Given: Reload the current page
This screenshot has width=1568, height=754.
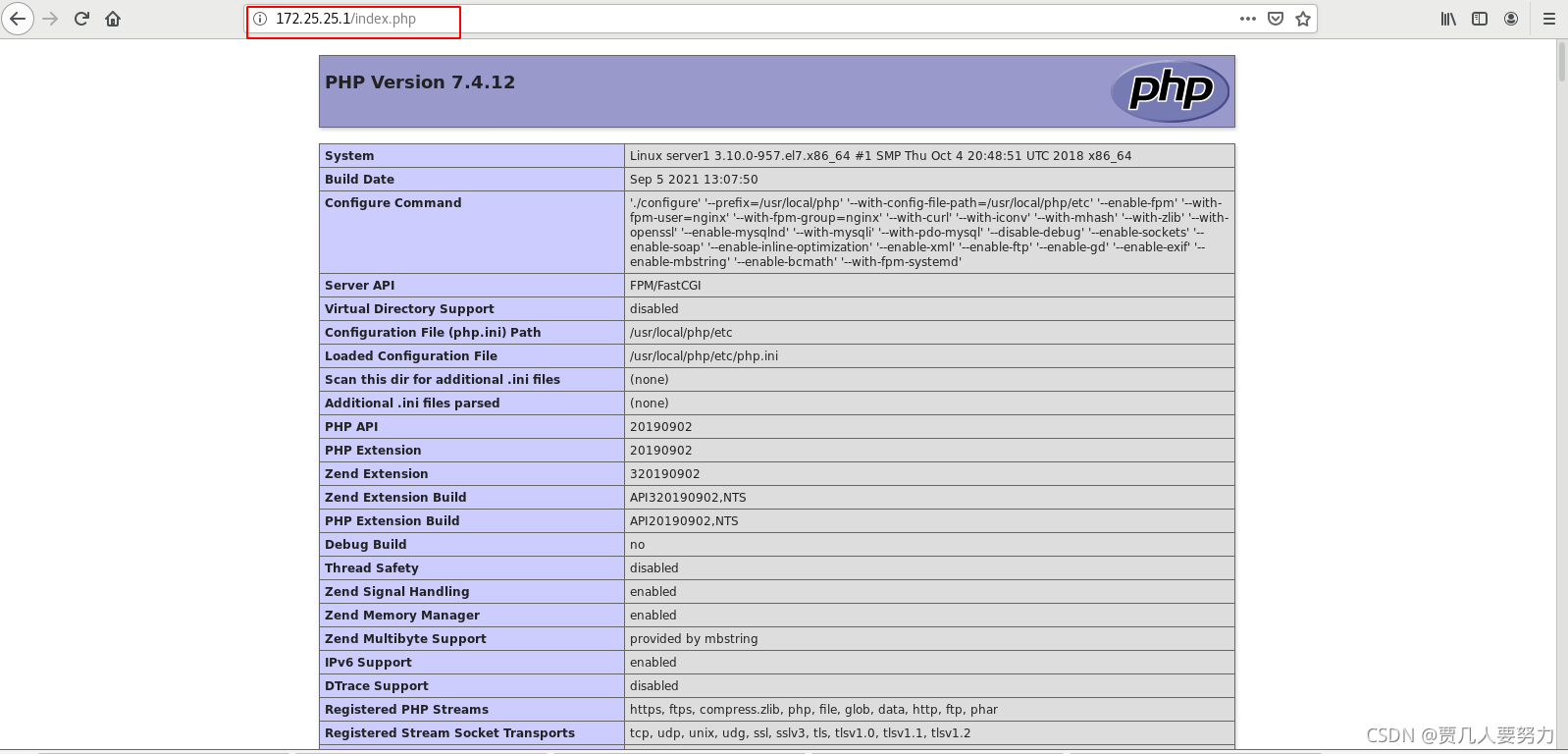Looking at the screenshot, I should coord(81,19).
